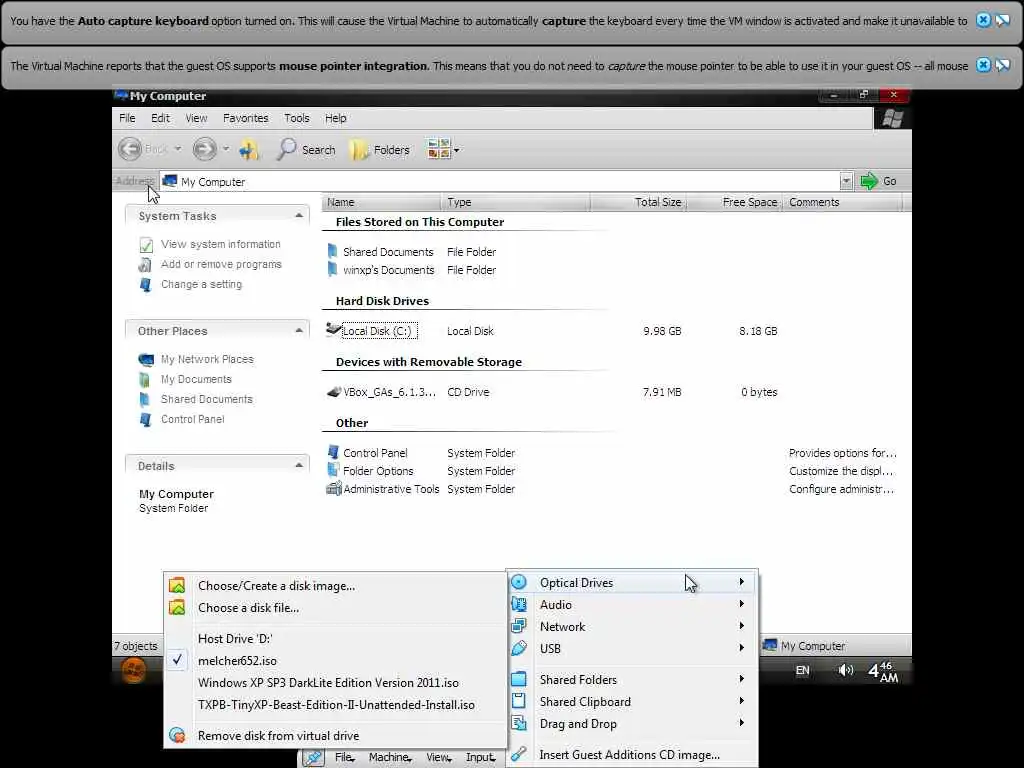Choose Choose/Create a disk image option
This screenshot has width=1024, height=768.
pyautogui.click(x=335, y=586)
